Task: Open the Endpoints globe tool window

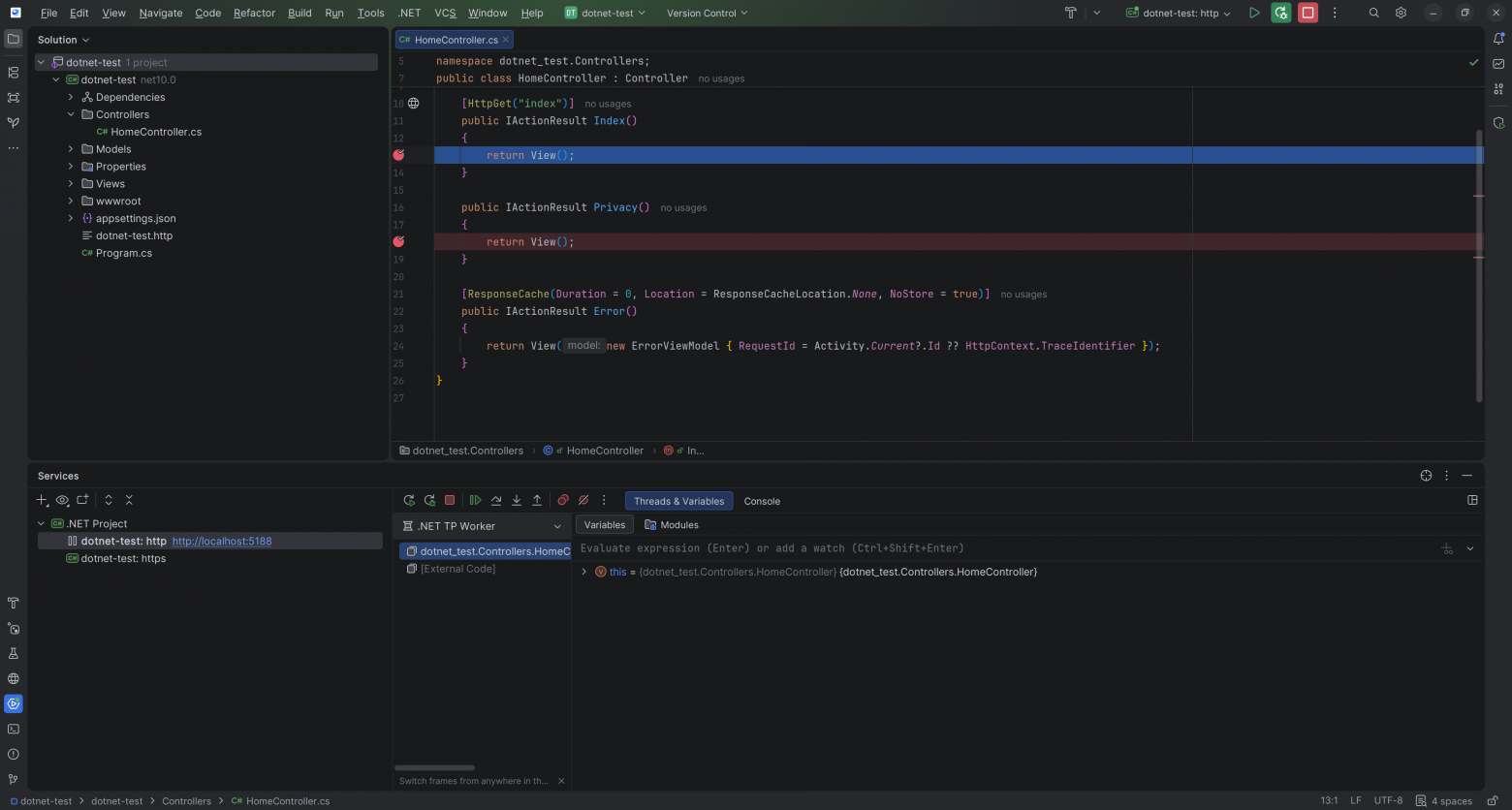Action: (14, 678)
